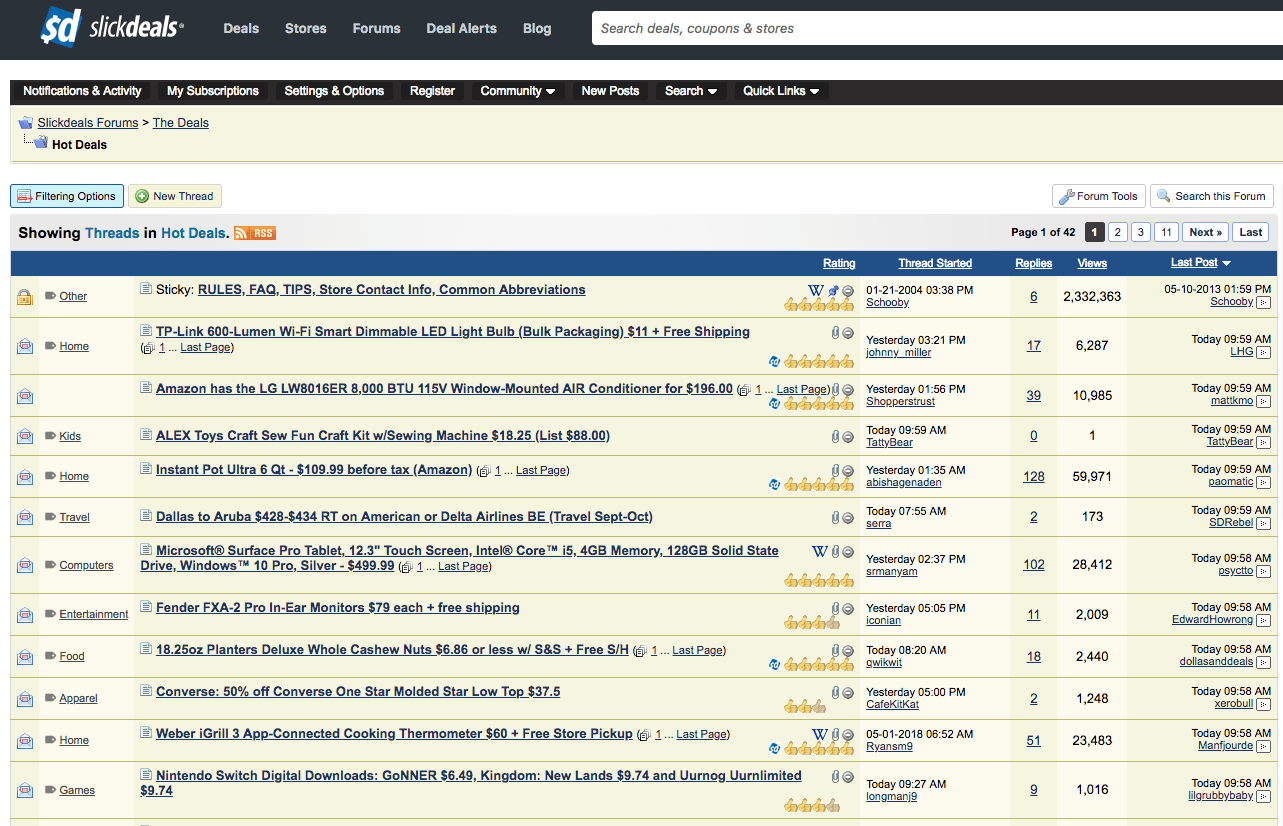Open the Stores header menu item
The width and height of the screenshot is (1283, 826).
click(x=306, y=28)
